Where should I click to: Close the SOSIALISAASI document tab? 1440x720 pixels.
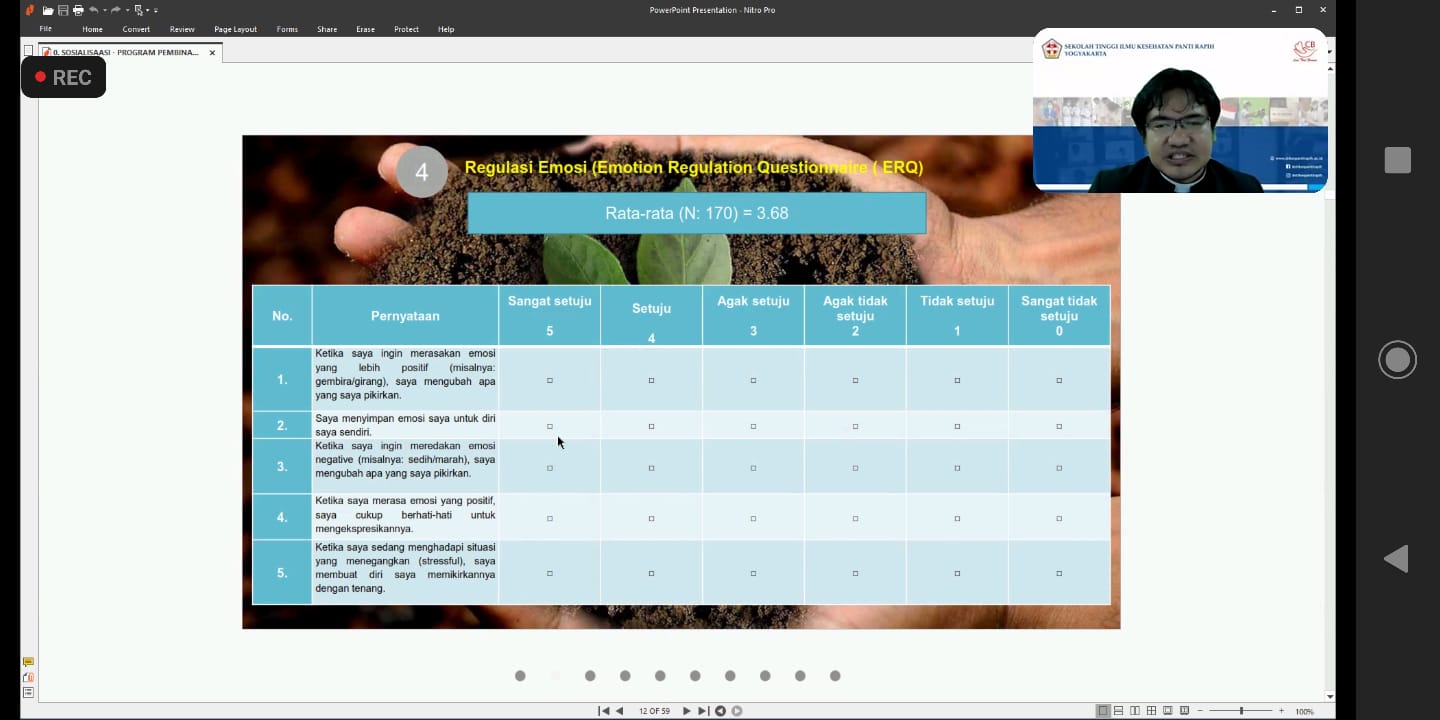pos(212,53)
